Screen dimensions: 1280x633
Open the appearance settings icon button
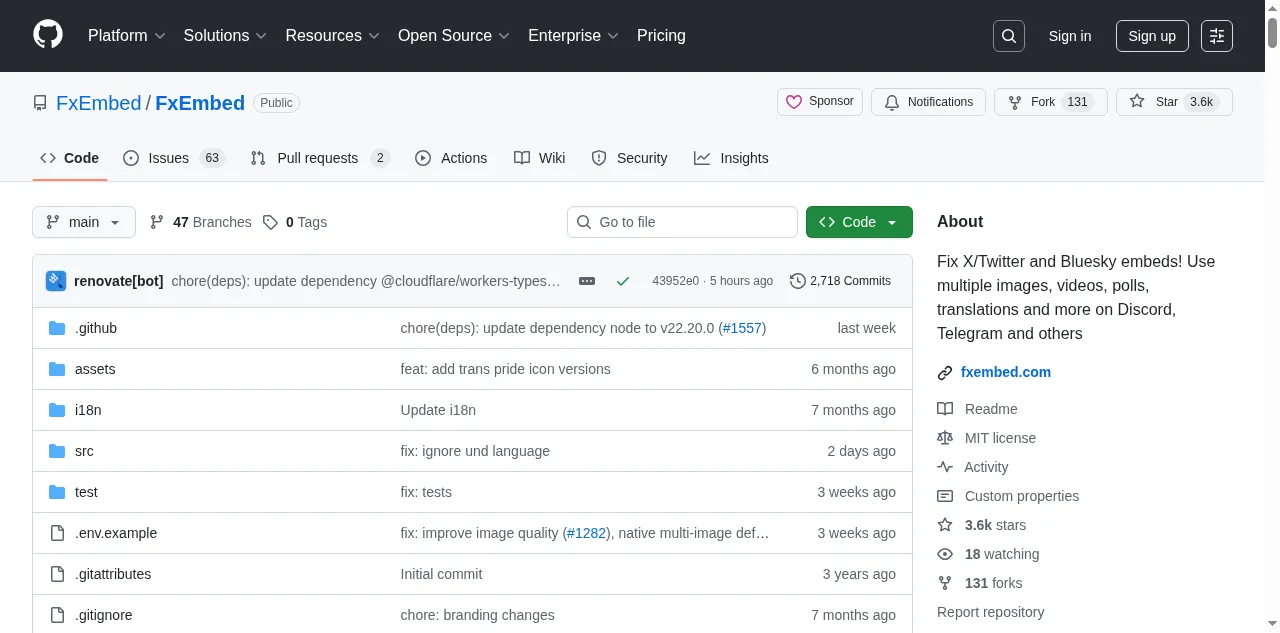[x=1217, y=36]
